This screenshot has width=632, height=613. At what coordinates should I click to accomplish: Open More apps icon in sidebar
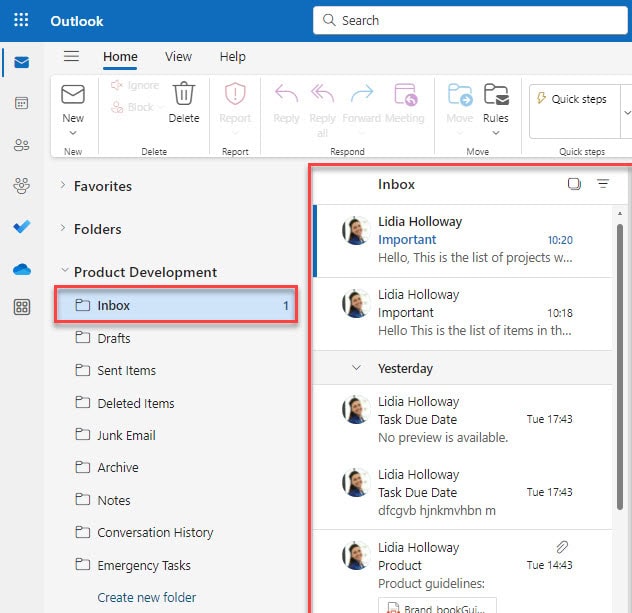21,307
